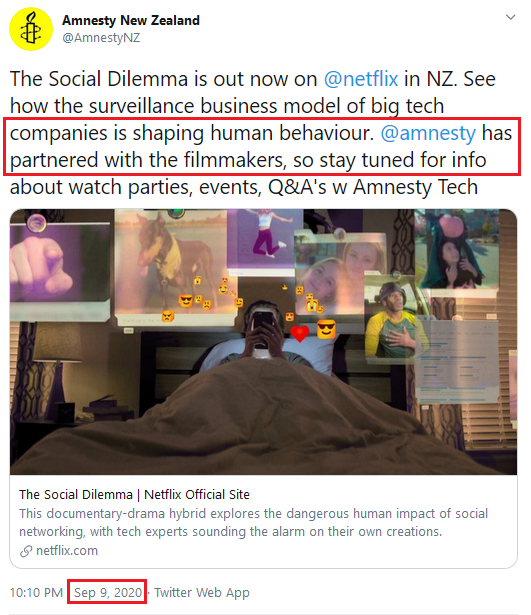
Task: Click the @AmnestyNZ handle
Action: (x=101, y=38)
